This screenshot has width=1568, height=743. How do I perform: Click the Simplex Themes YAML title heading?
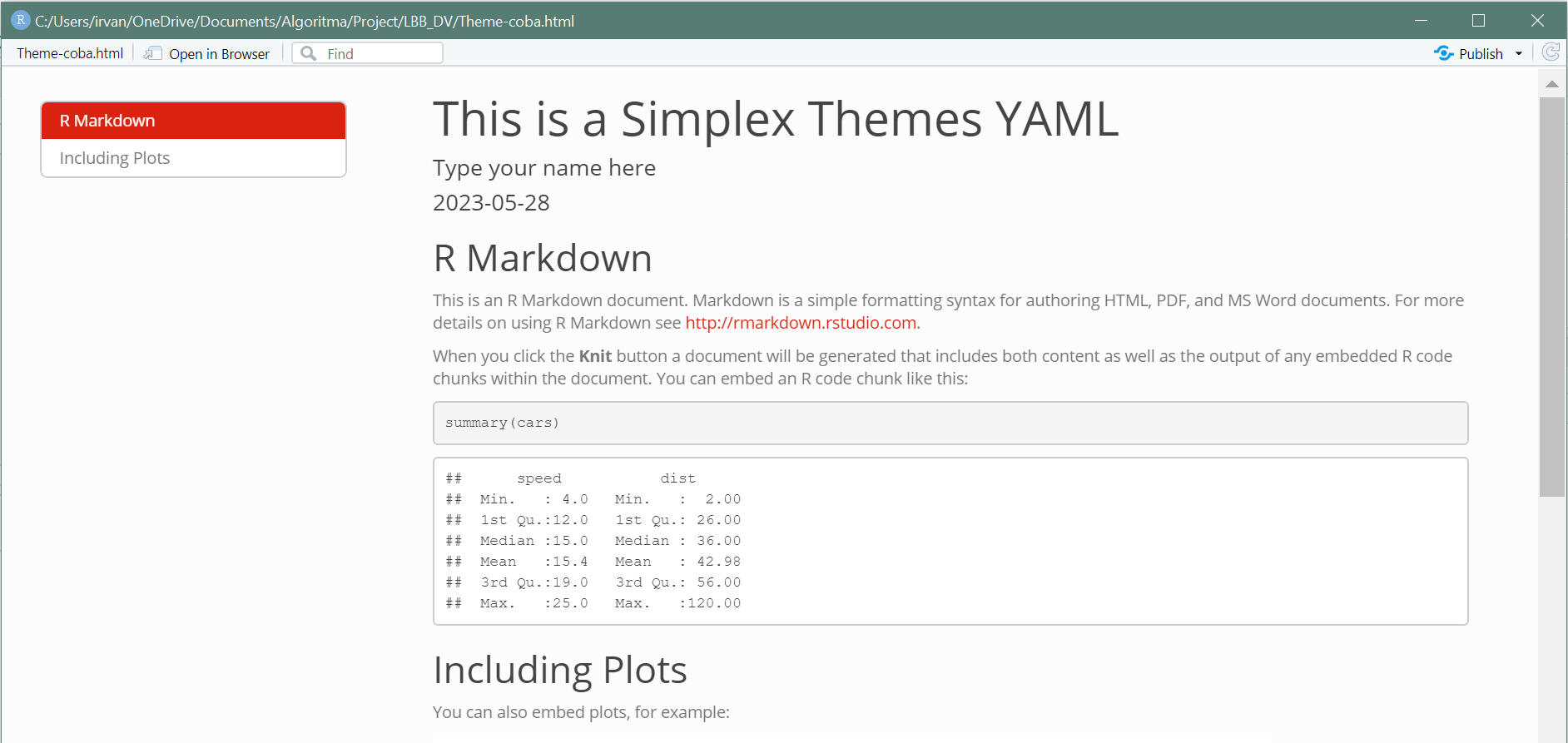775,119
